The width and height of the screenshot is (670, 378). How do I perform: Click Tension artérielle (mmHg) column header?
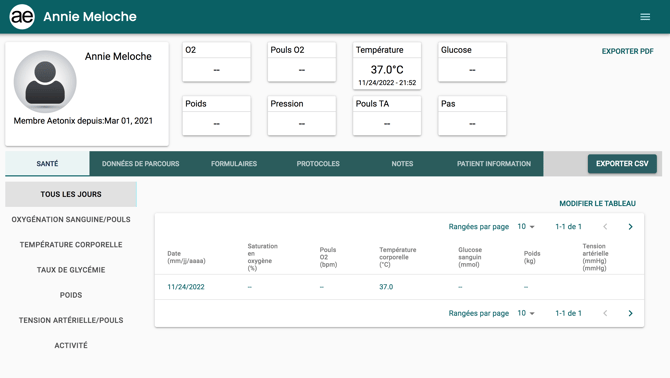point(595,257)
